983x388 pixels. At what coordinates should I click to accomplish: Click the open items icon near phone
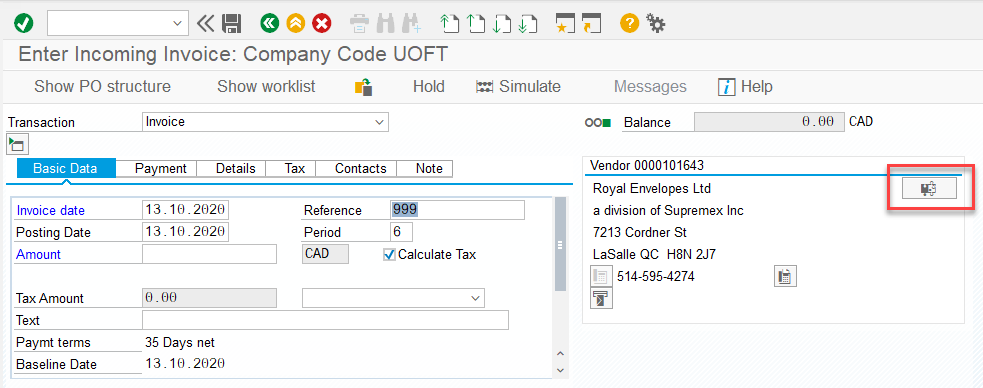click(x=786, y=276)
